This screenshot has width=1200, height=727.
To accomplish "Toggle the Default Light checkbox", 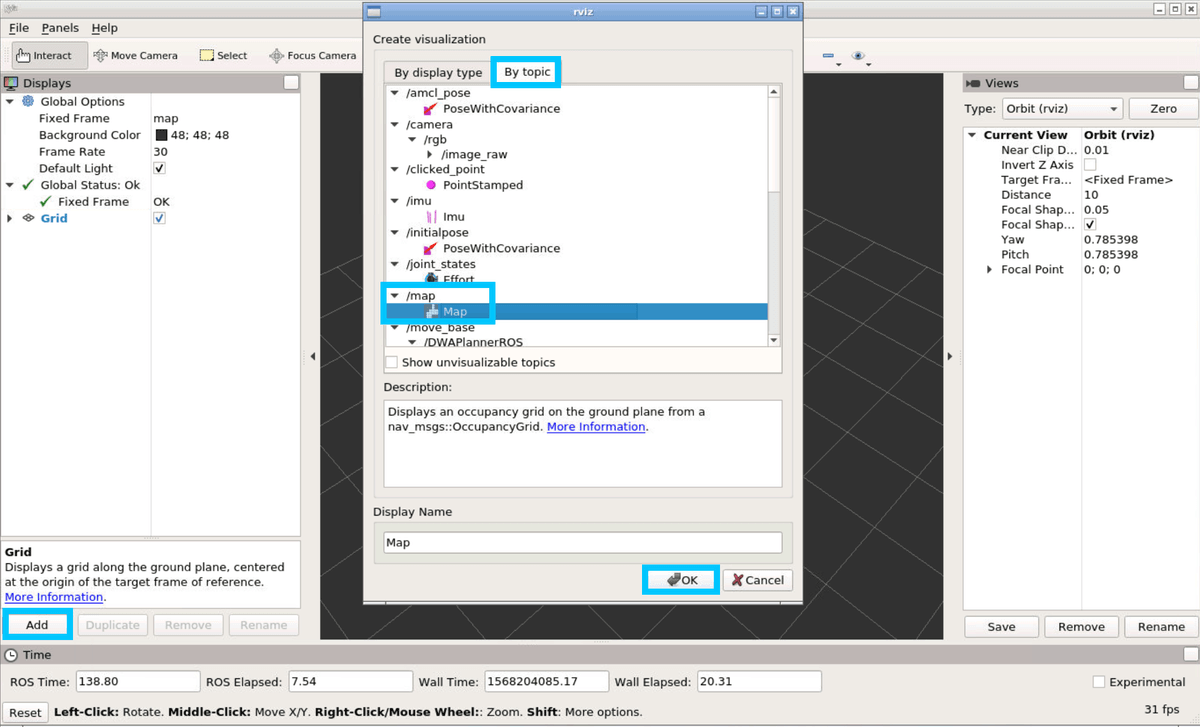I will [x=160, y=168].
